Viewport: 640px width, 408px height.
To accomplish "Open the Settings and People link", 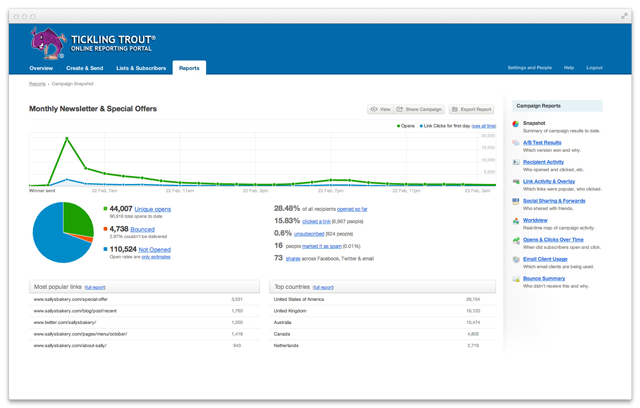I will tap(529, 68).
